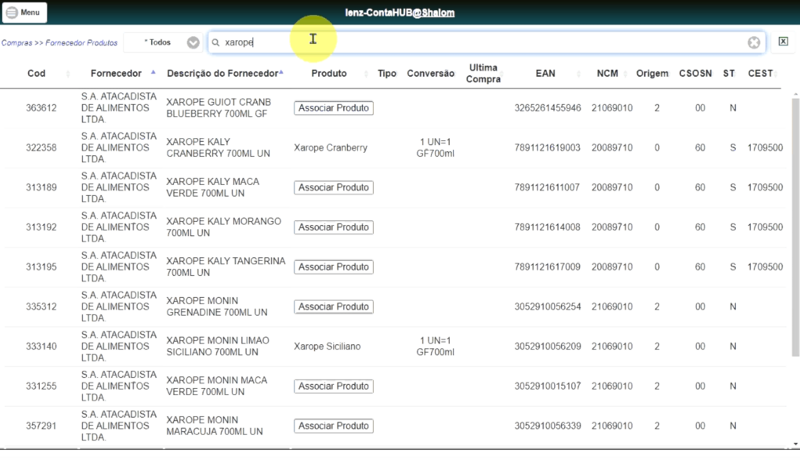Sort by Fornecedor column header
Viewport: 800px width, 460px height.
coord(116,73)
